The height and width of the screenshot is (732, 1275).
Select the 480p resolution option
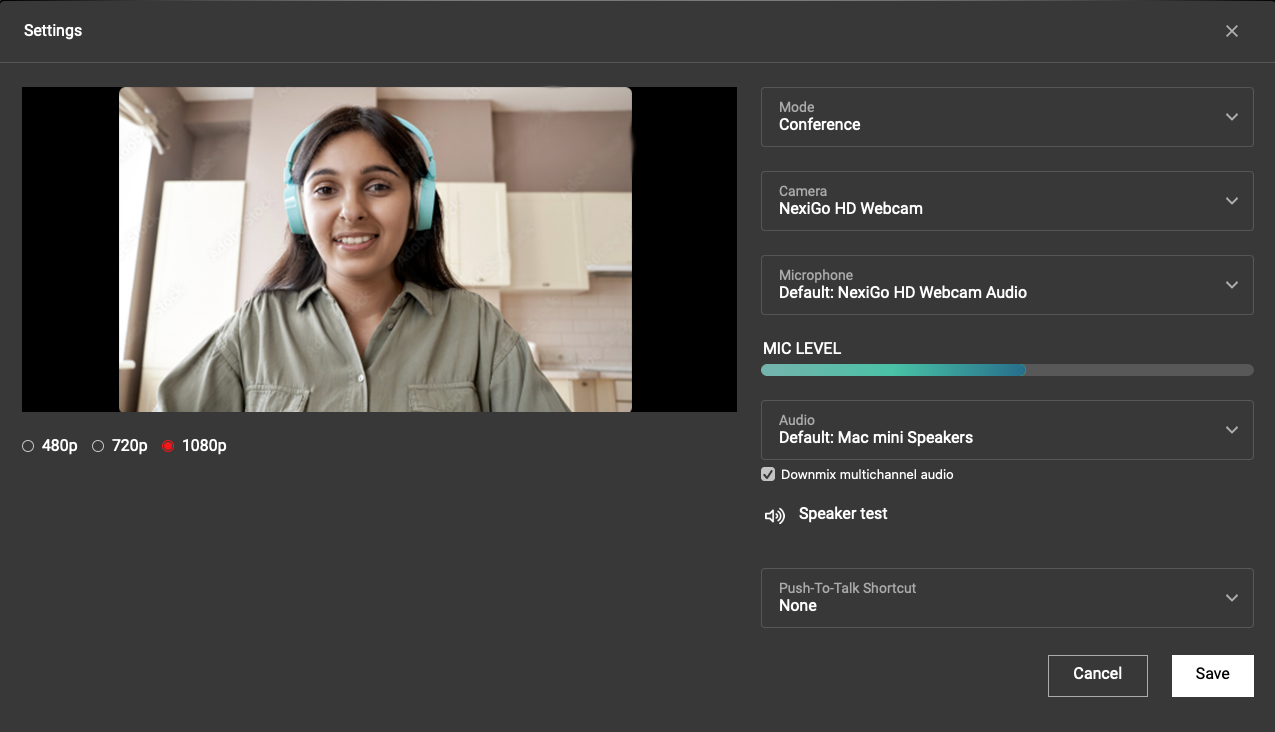(28, 446)
